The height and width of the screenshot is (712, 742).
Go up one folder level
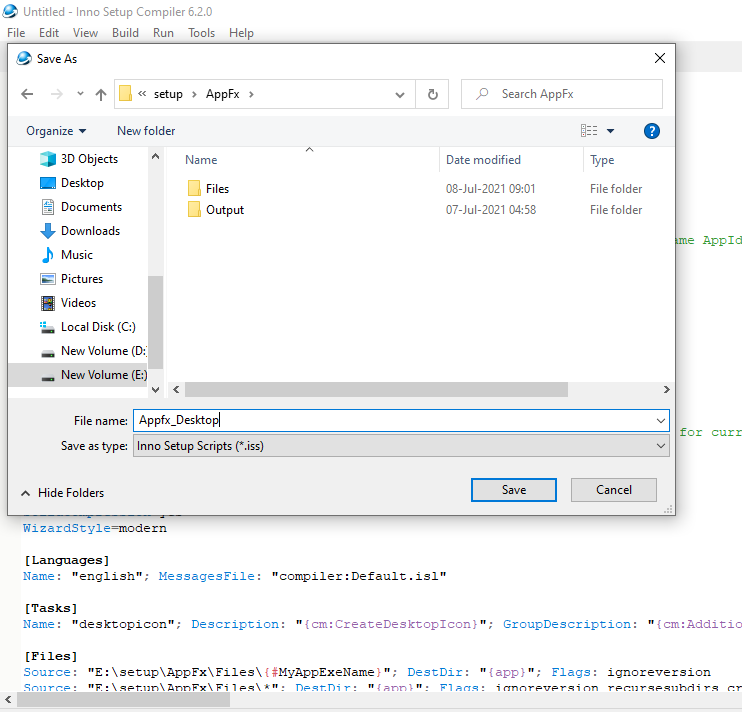pos(101,95)
